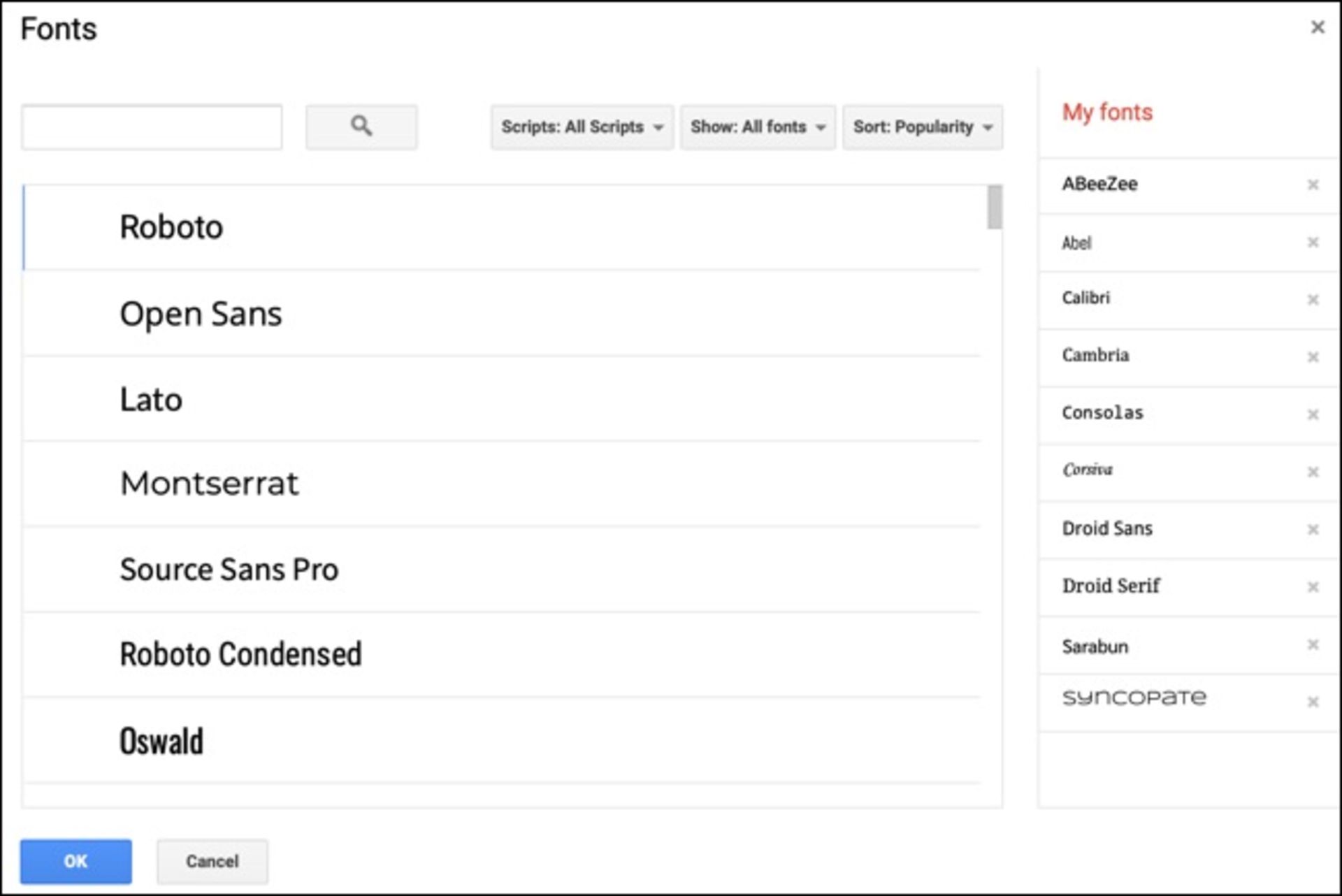Screen dimensions: 1342x896
Task: Open the Scripts: All Scripts dropdown
Action: tap(582, 127)
